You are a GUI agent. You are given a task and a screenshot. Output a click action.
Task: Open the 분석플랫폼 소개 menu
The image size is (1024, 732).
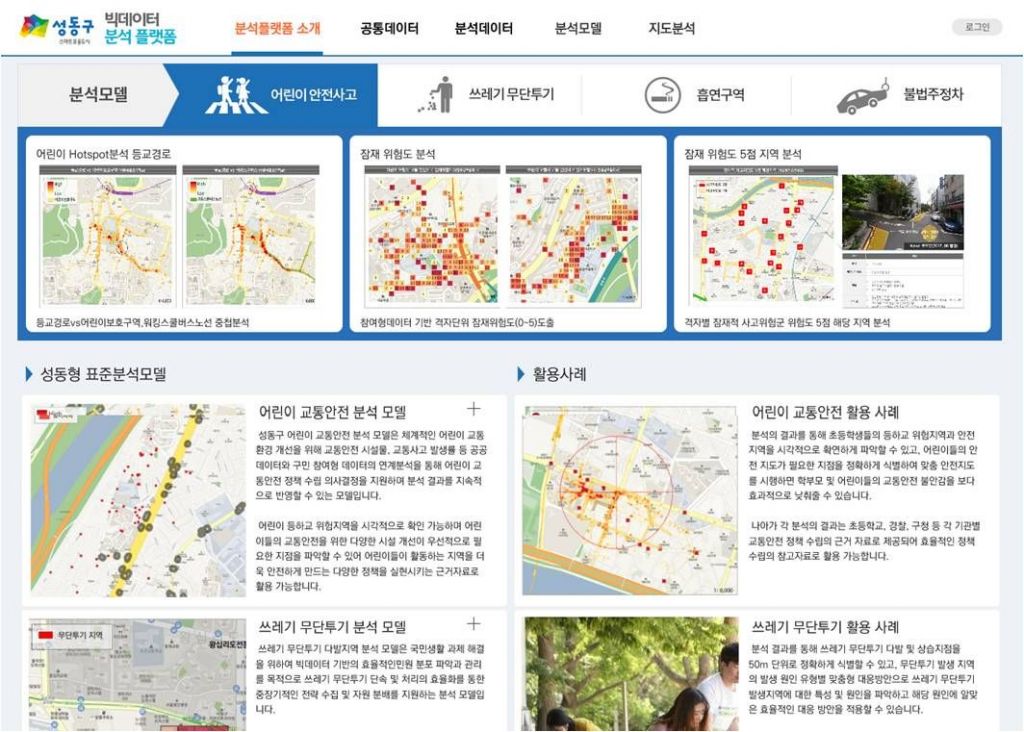pyautogui.click(x=278, y=29)
